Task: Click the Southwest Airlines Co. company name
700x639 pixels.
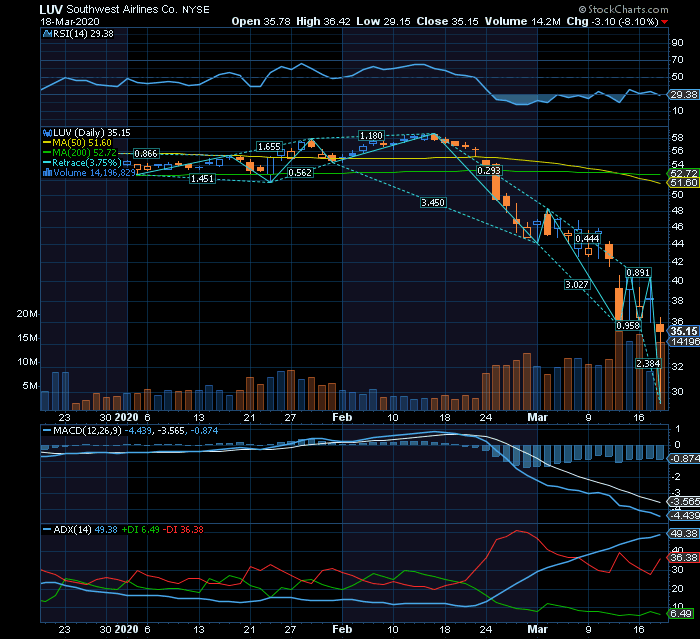Action: point(122,9)
